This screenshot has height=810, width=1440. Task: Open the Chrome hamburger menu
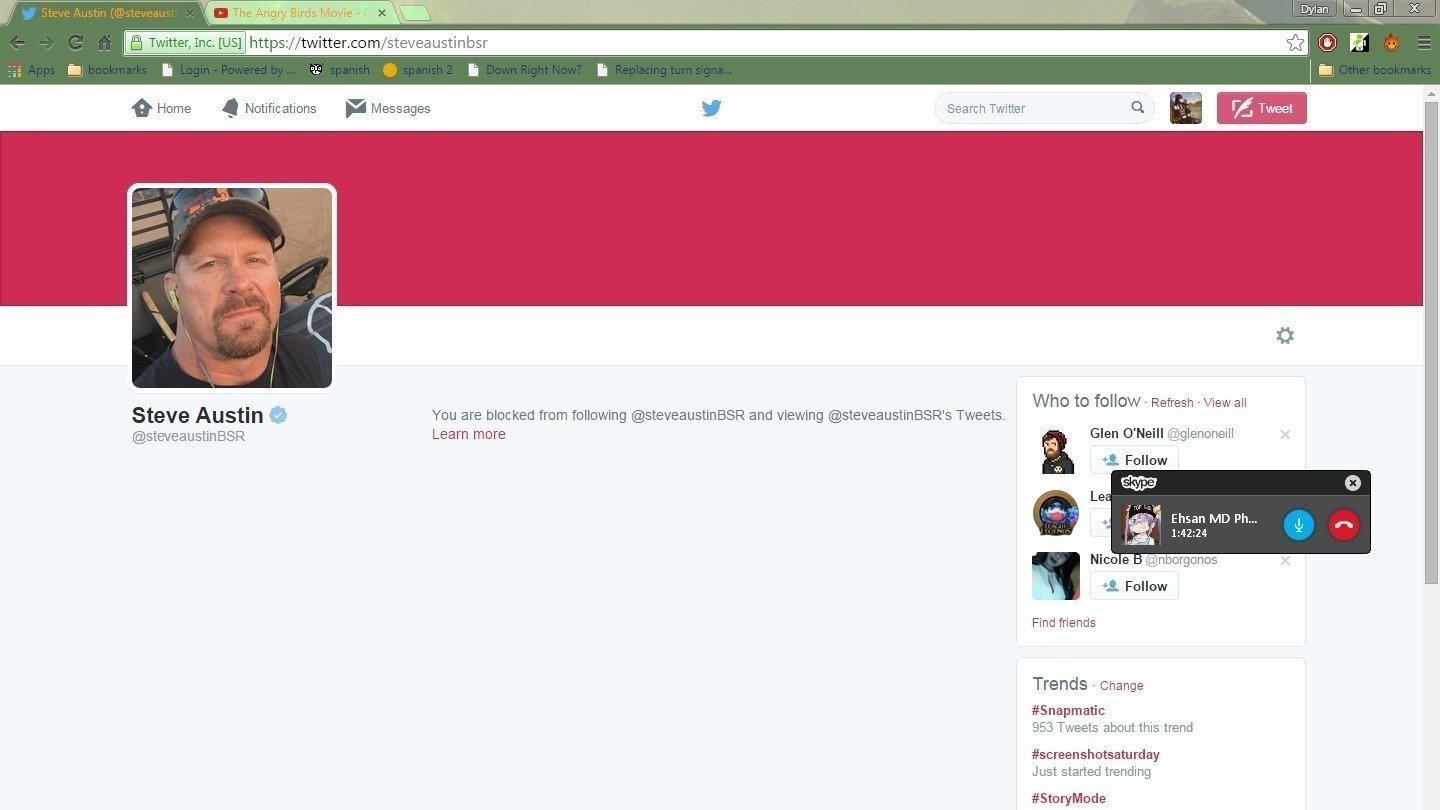[x=1424, y=42]
